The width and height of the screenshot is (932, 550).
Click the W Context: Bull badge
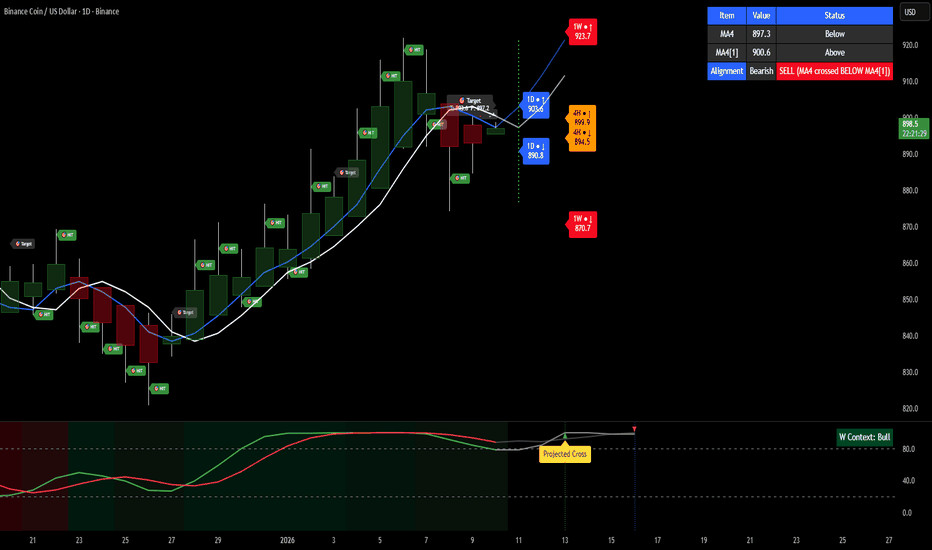point(863,437)
